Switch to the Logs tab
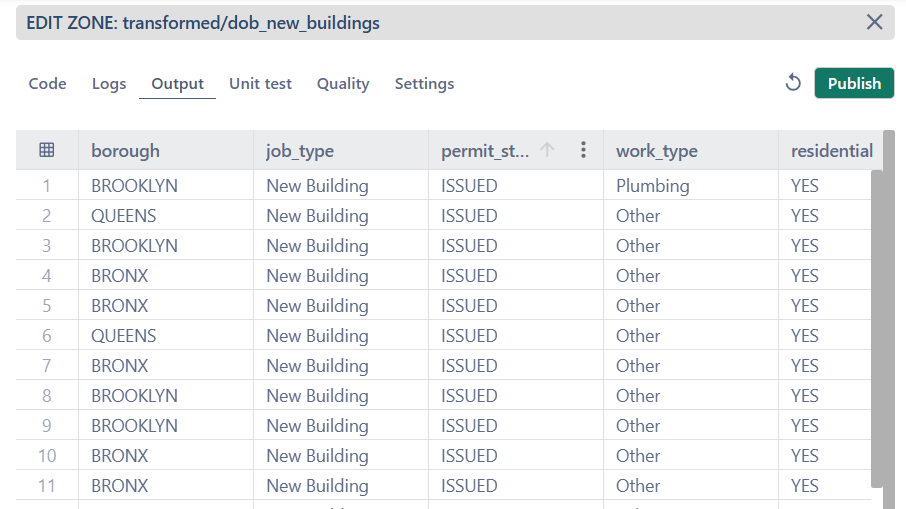 (x=109, y=84)
